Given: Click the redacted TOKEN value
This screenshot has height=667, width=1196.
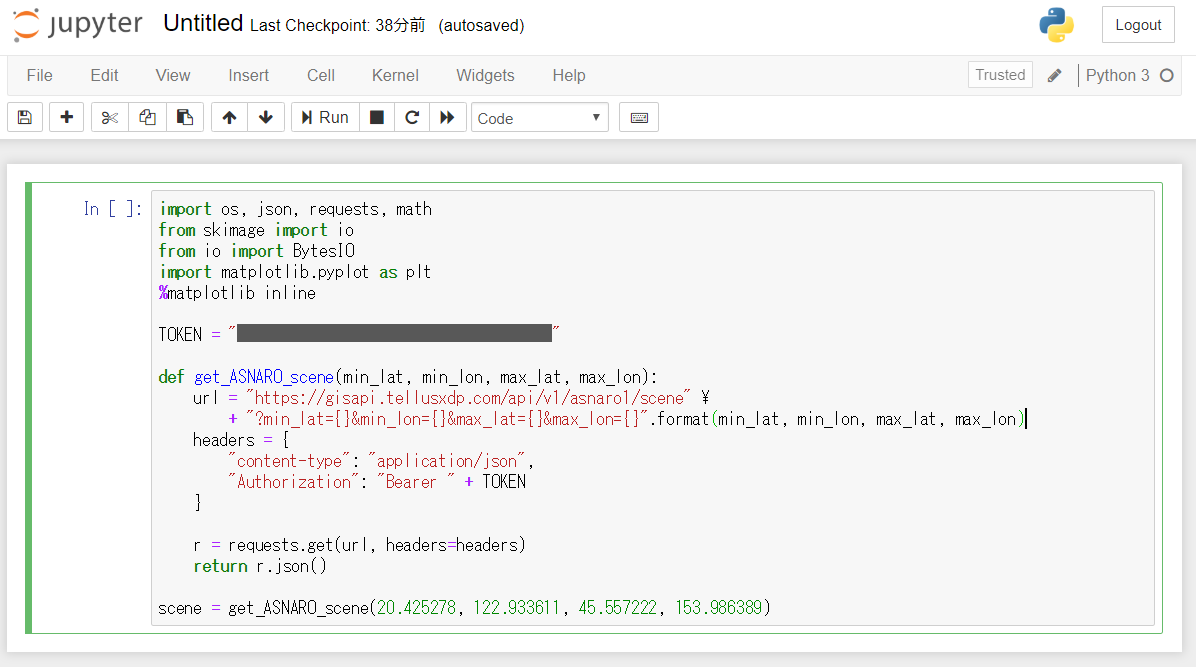Looking at the screenshot, I should tap(394, 334).
